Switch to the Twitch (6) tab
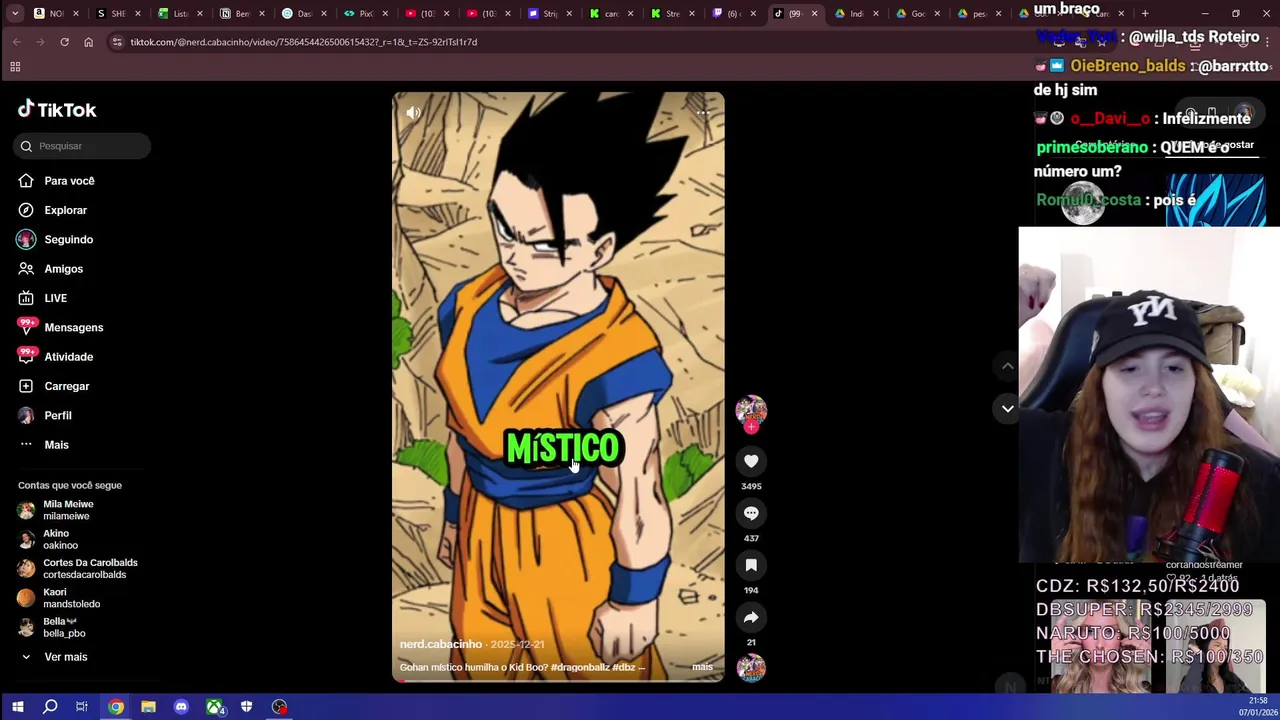This screenshot has height=720, width=1280. [734, 14]
